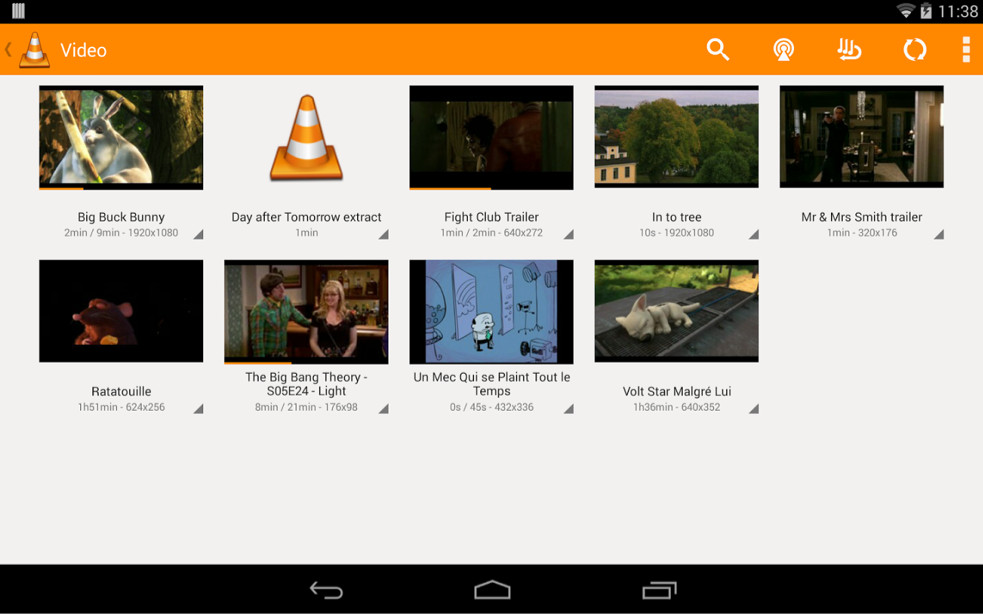
Task: Tap the sort-by icon in toolbar
Action: (849, 50)
